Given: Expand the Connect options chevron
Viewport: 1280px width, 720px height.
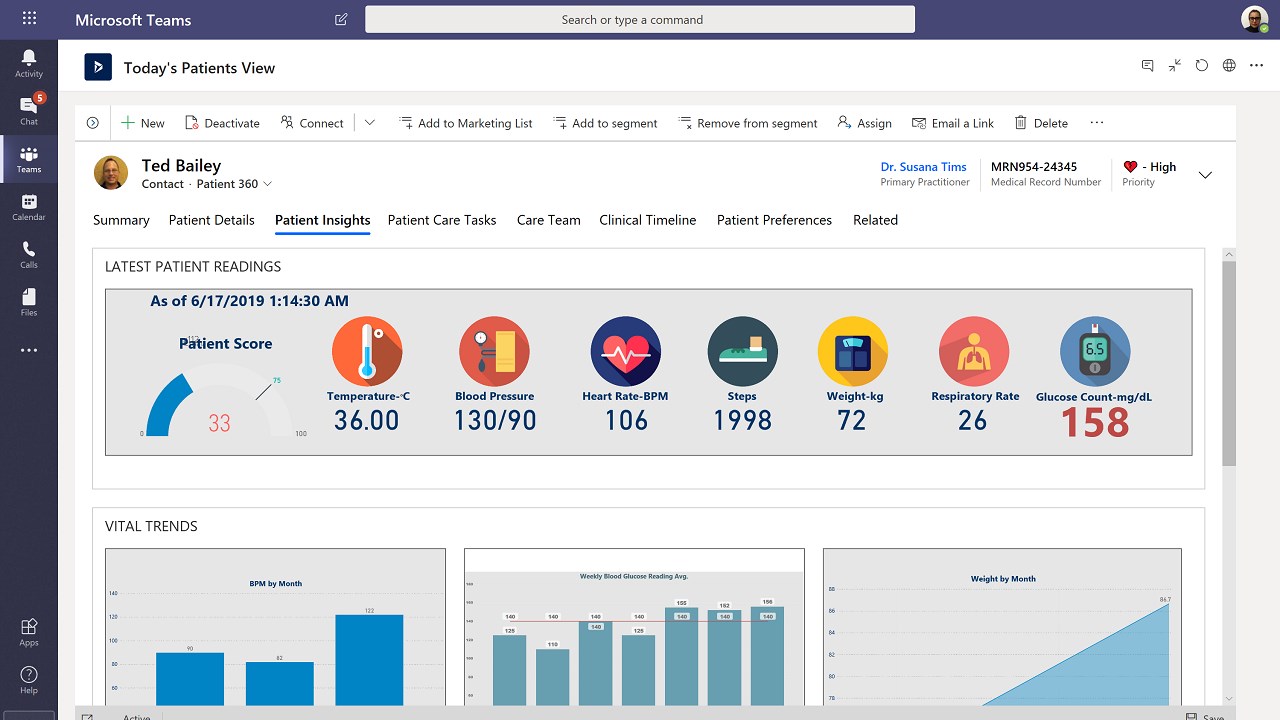Looking at the screenshot, I should coord(369,123).
